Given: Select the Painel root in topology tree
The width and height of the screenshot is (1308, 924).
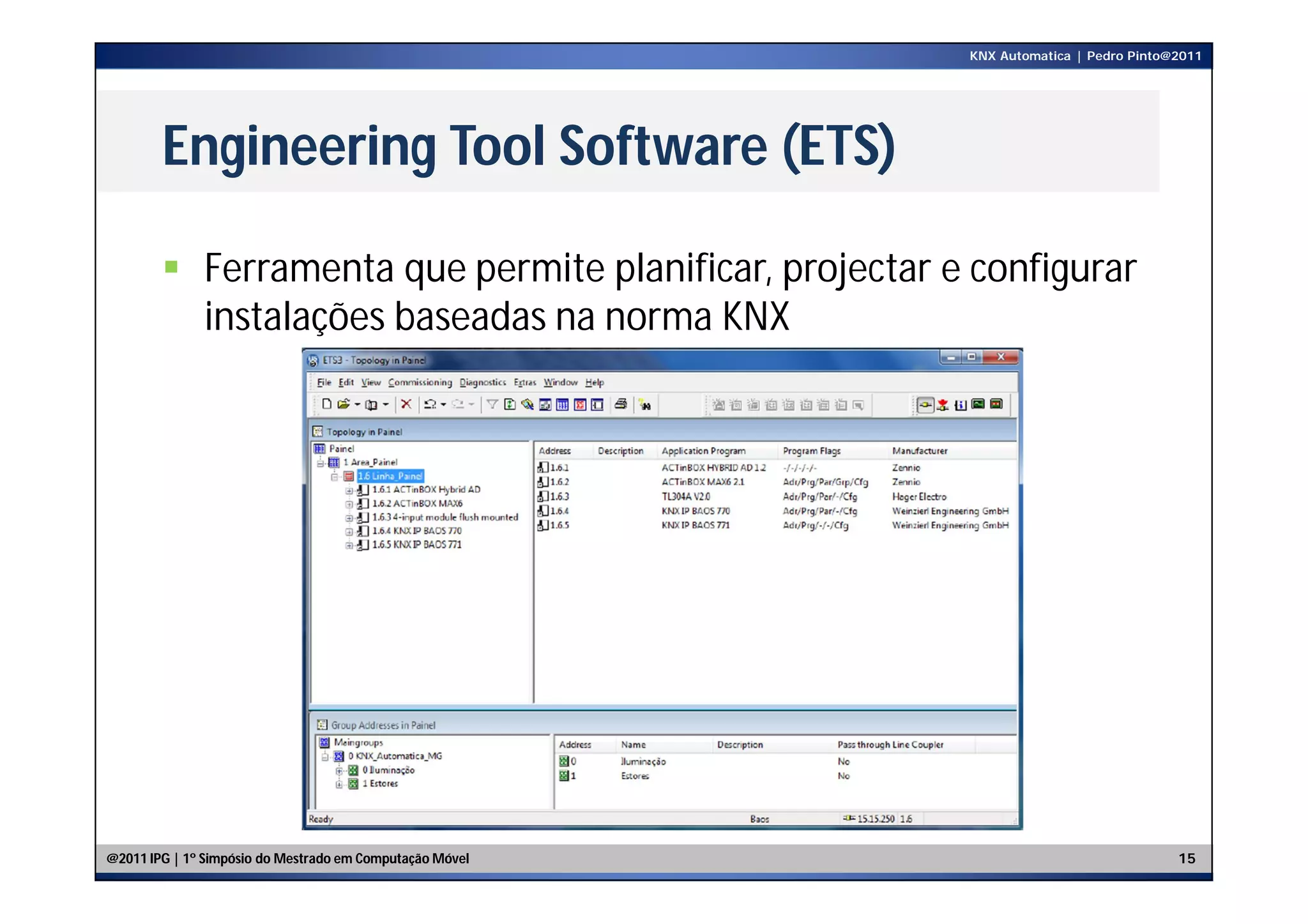Looking at the screenshot, I should [x=341, y=449].
